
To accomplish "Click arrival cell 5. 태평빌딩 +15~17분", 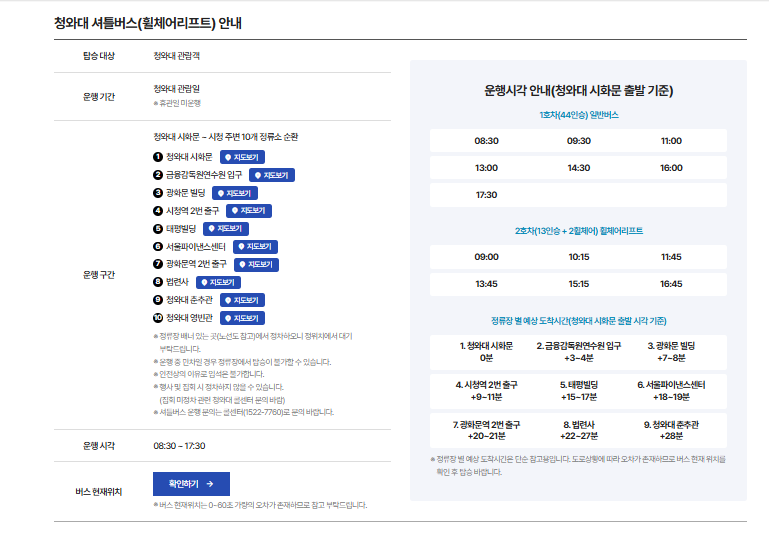I will pos(579,391).
